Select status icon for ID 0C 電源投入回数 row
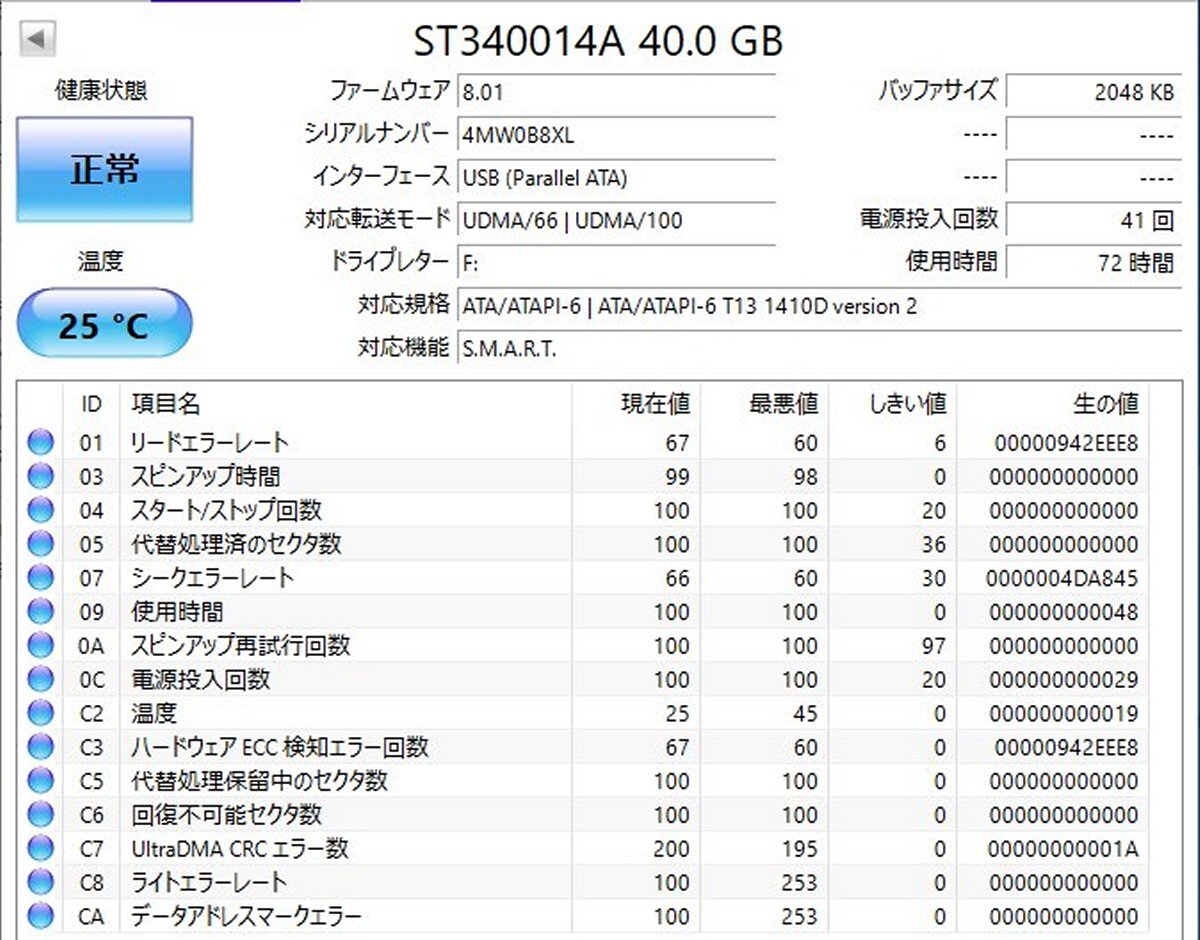Image resolution: width=1200 pixels, height=940 pixels. click(40, 679)
